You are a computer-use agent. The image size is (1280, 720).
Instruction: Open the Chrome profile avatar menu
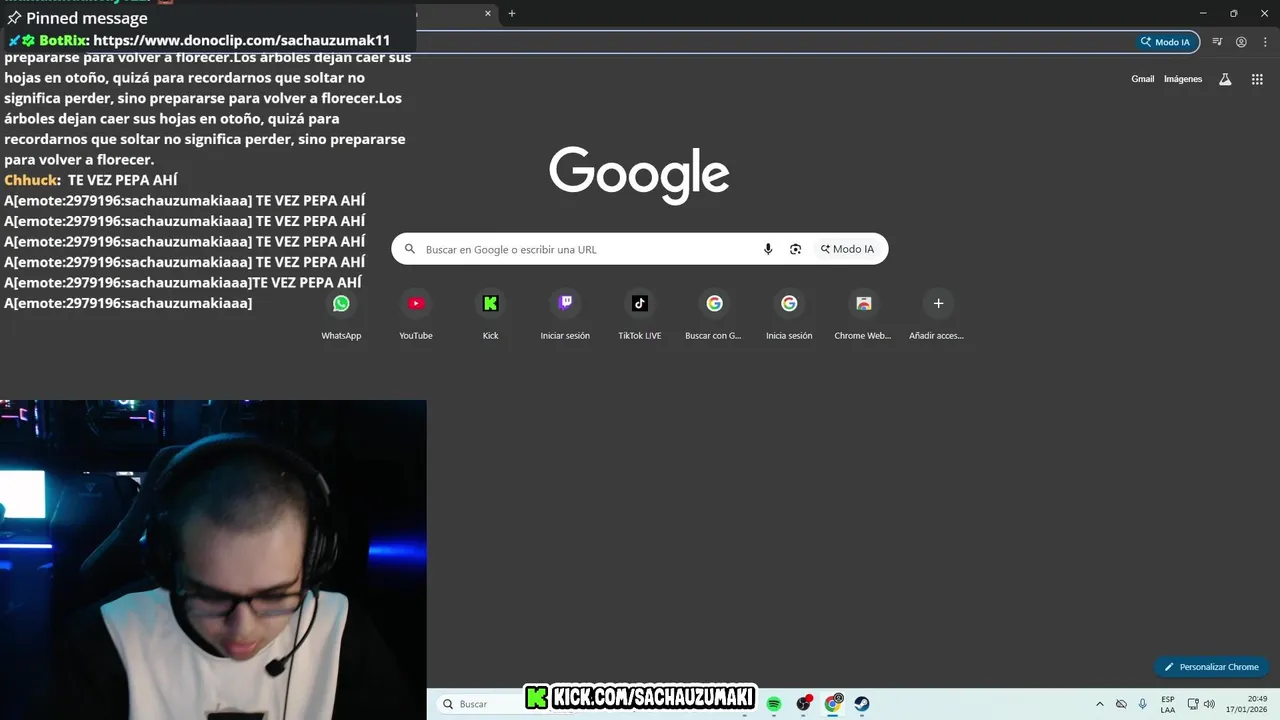(1241, 42)
